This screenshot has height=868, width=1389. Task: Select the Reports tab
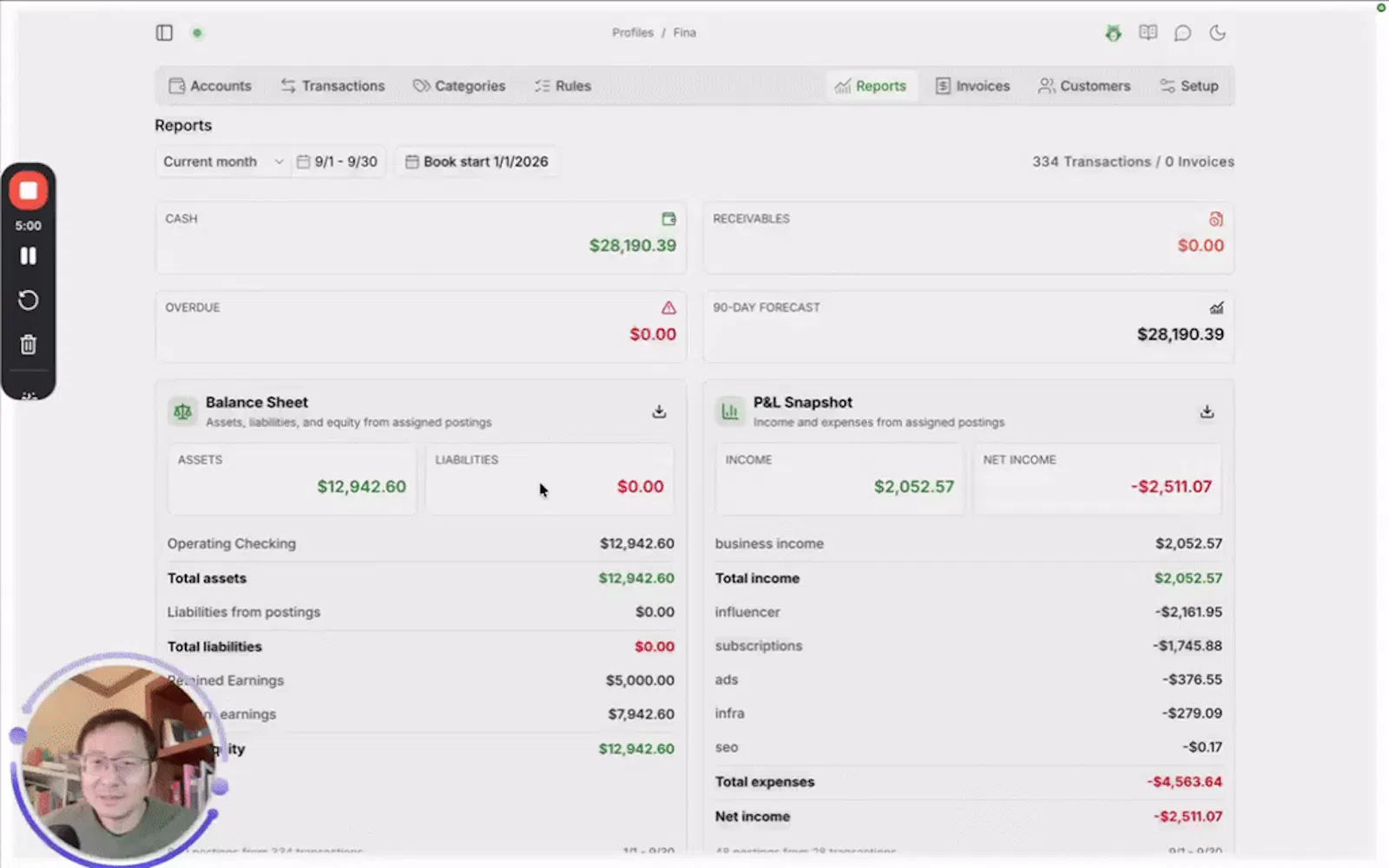pyautogui.click(x=871, y=86)
